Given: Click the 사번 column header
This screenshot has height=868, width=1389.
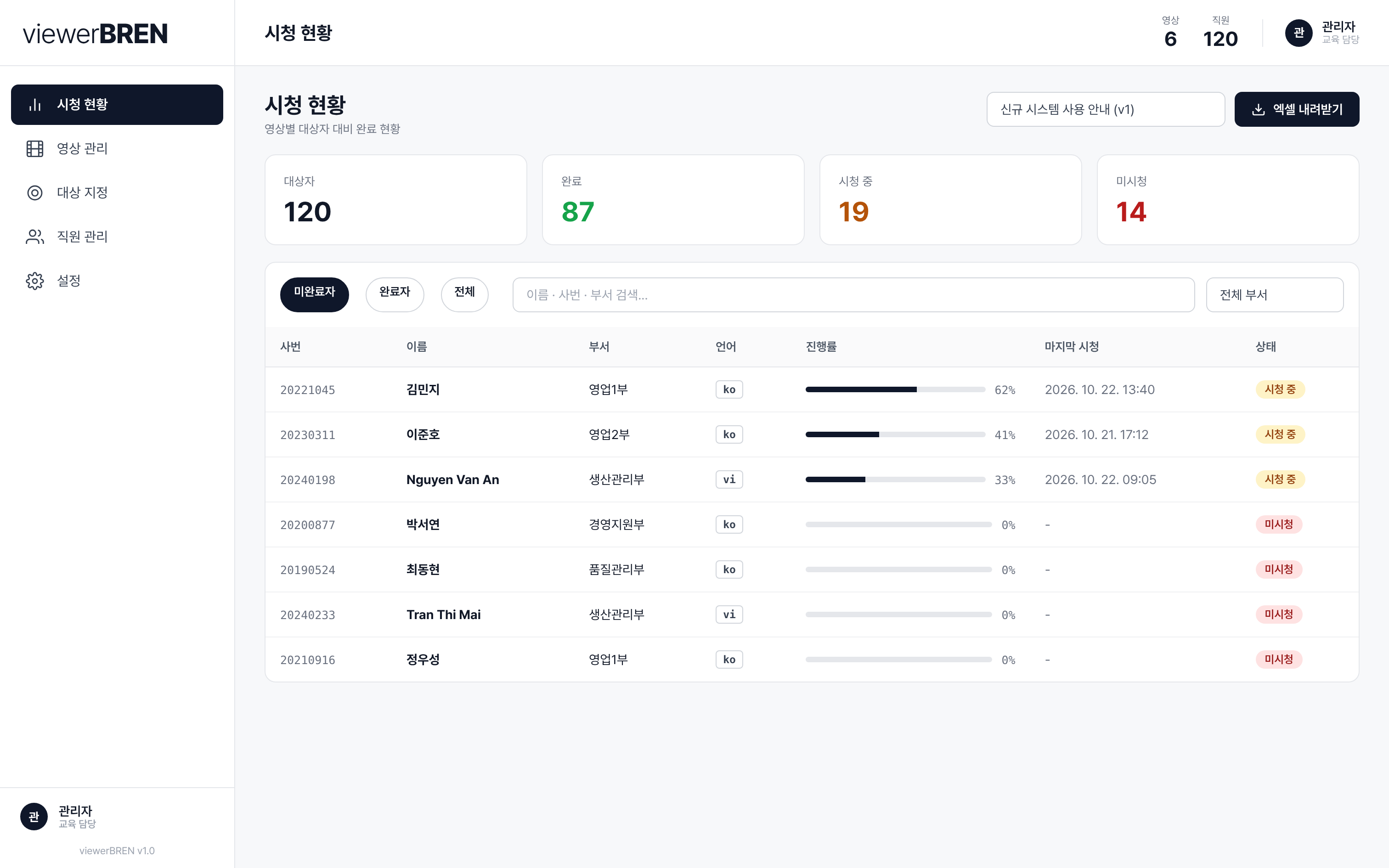Looking at the screenshot, I should [x=290, y=347].
